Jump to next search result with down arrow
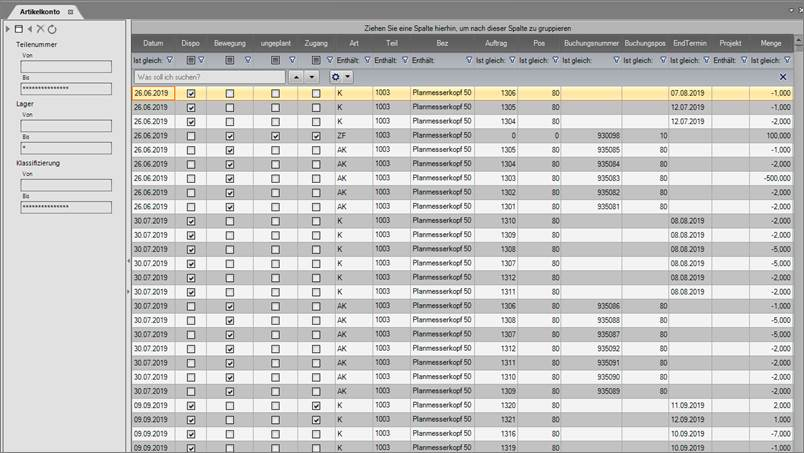 312,77
